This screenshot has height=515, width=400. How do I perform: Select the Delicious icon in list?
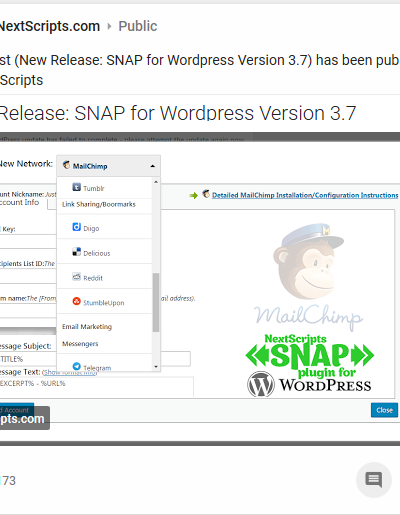(x=77, y=252)
